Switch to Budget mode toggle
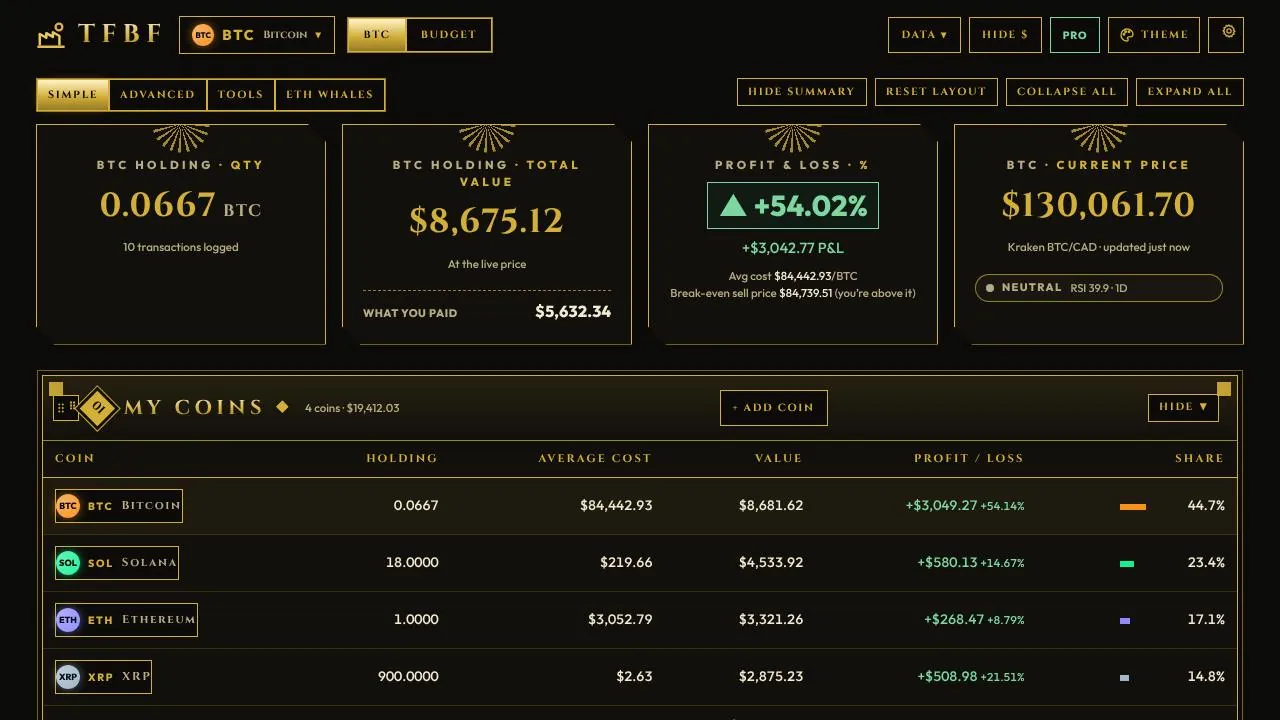The height and width of the screenshot is (720, 1280). [449, 35]
